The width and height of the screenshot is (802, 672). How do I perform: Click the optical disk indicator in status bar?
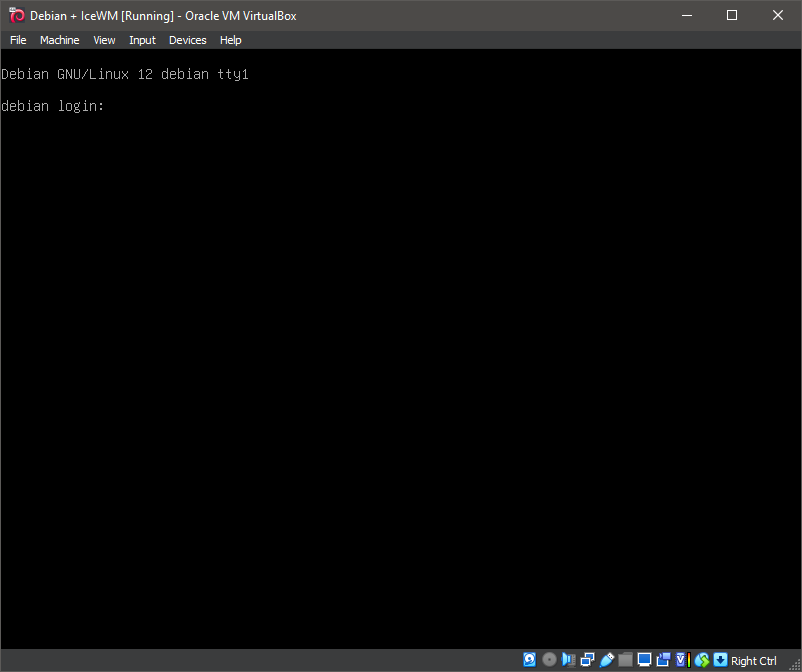[549, 660]
